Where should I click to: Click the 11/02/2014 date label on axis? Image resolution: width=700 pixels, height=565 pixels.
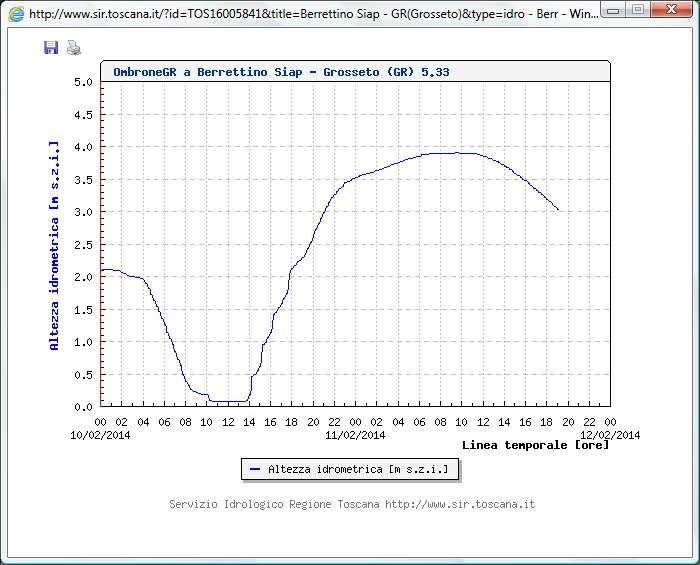tap(356, 434)
